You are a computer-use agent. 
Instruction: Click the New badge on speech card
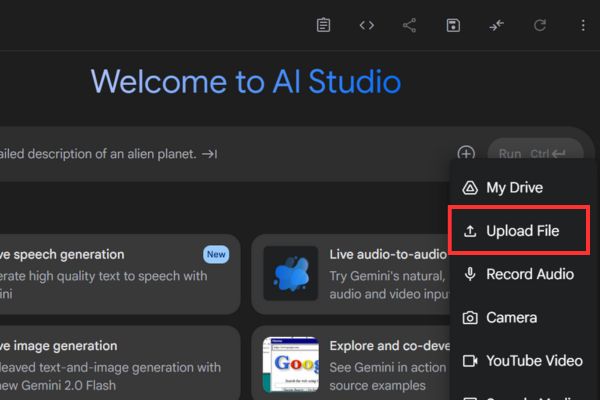point(216,254)
